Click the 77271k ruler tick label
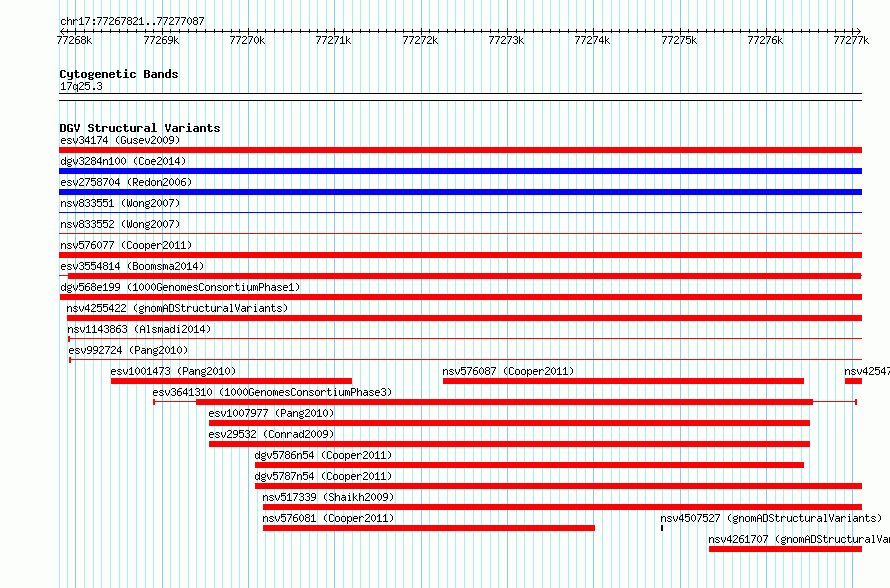The height and width of the screenshot is (588, 890). point(333,40)
